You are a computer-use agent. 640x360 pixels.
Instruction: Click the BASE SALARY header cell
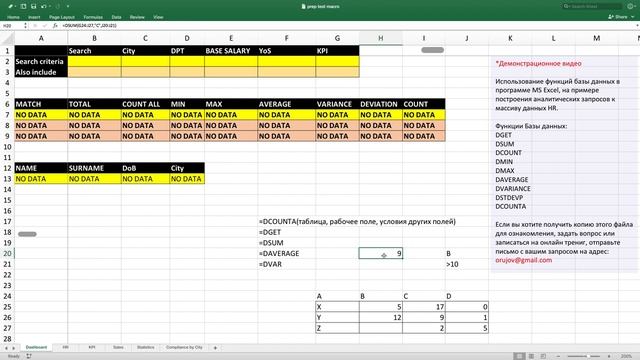[x=231, y=51]
